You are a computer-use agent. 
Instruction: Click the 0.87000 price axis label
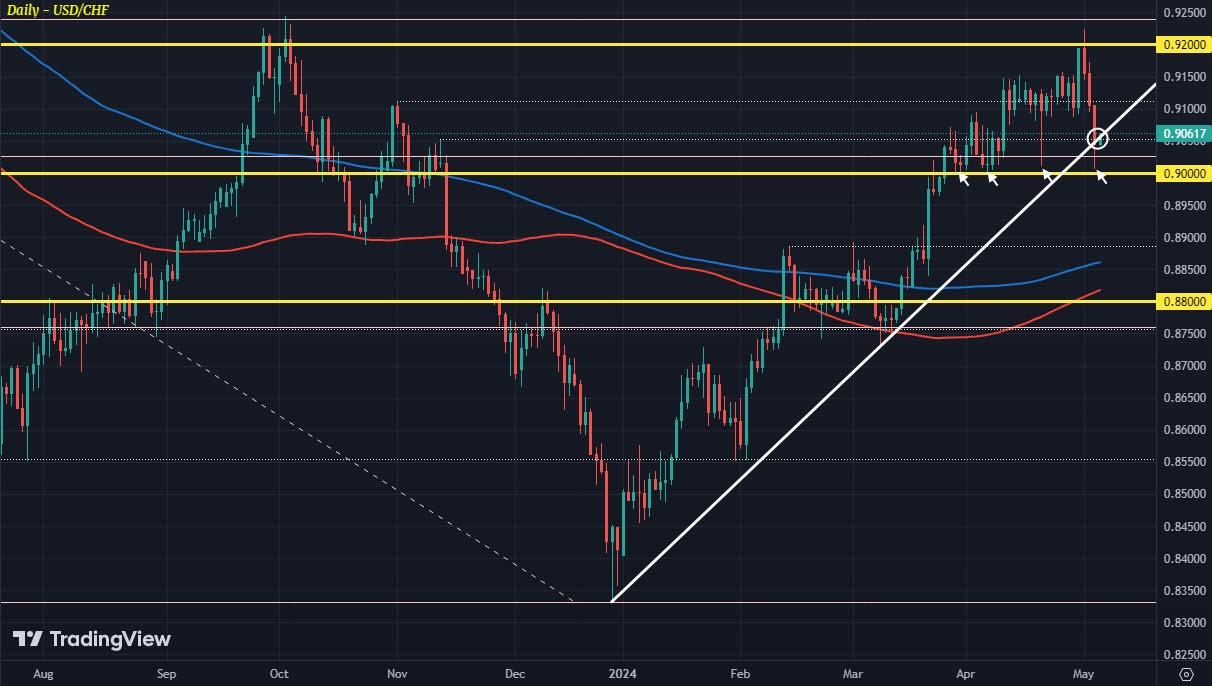pyautogui.click(x=1184, y=365)
